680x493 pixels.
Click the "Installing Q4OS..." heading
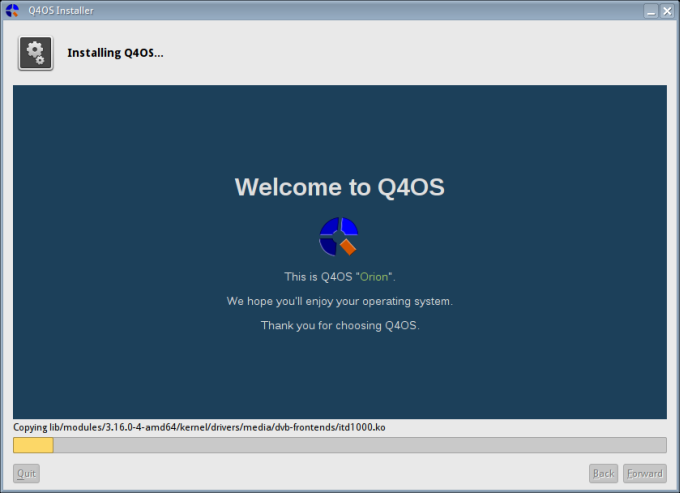click(115, 53)
